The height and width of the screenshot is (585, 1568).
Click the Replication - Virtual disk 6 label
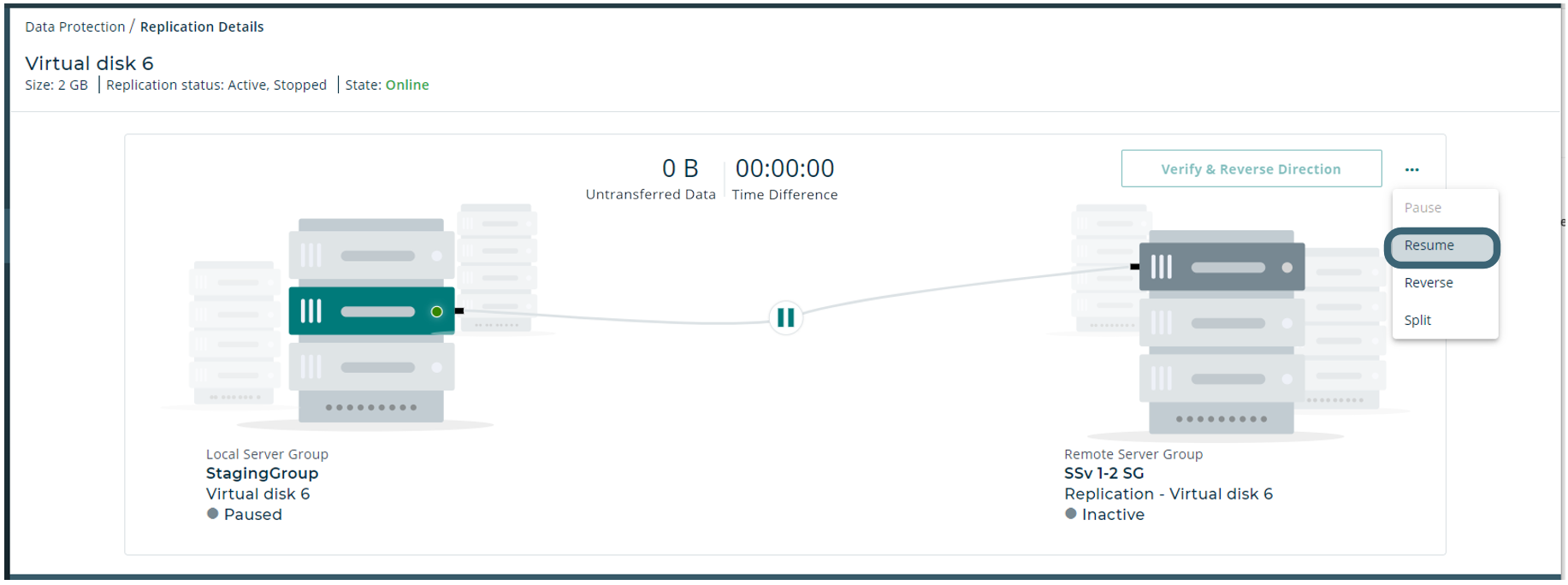1168,494
